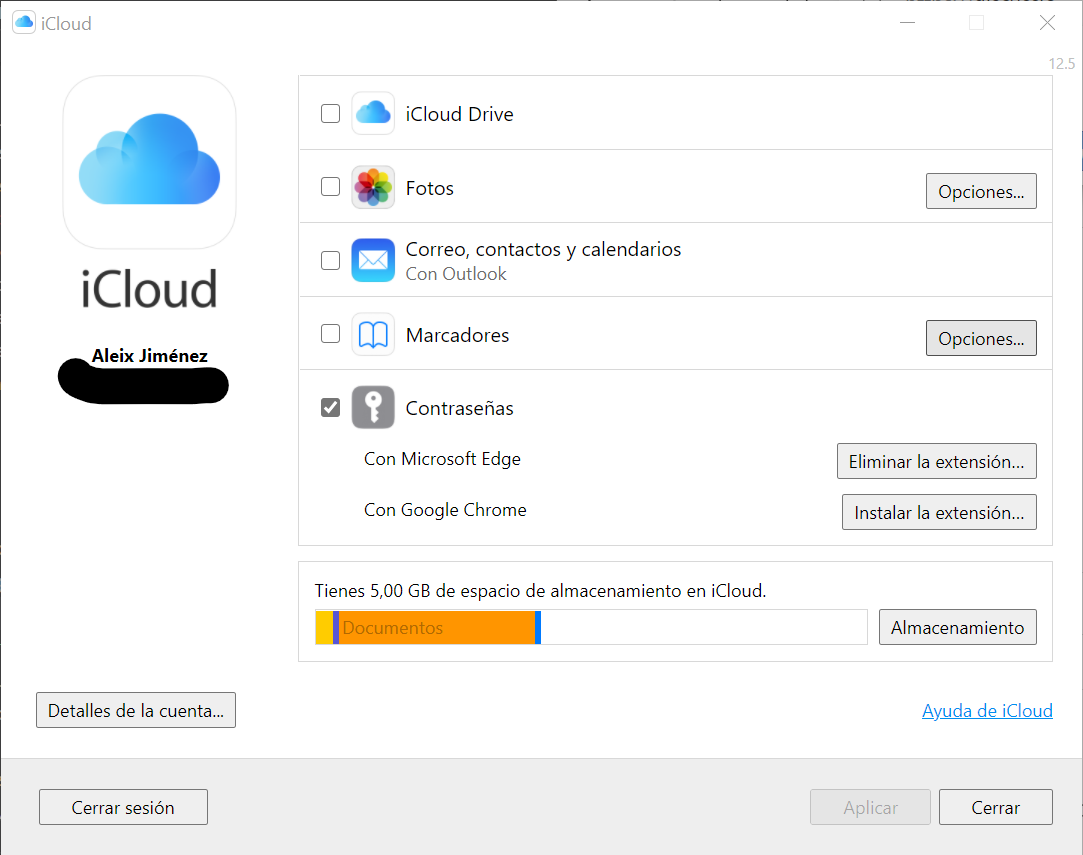
Task: Click the small iCloud title bar icon
Action: (24, 23)
